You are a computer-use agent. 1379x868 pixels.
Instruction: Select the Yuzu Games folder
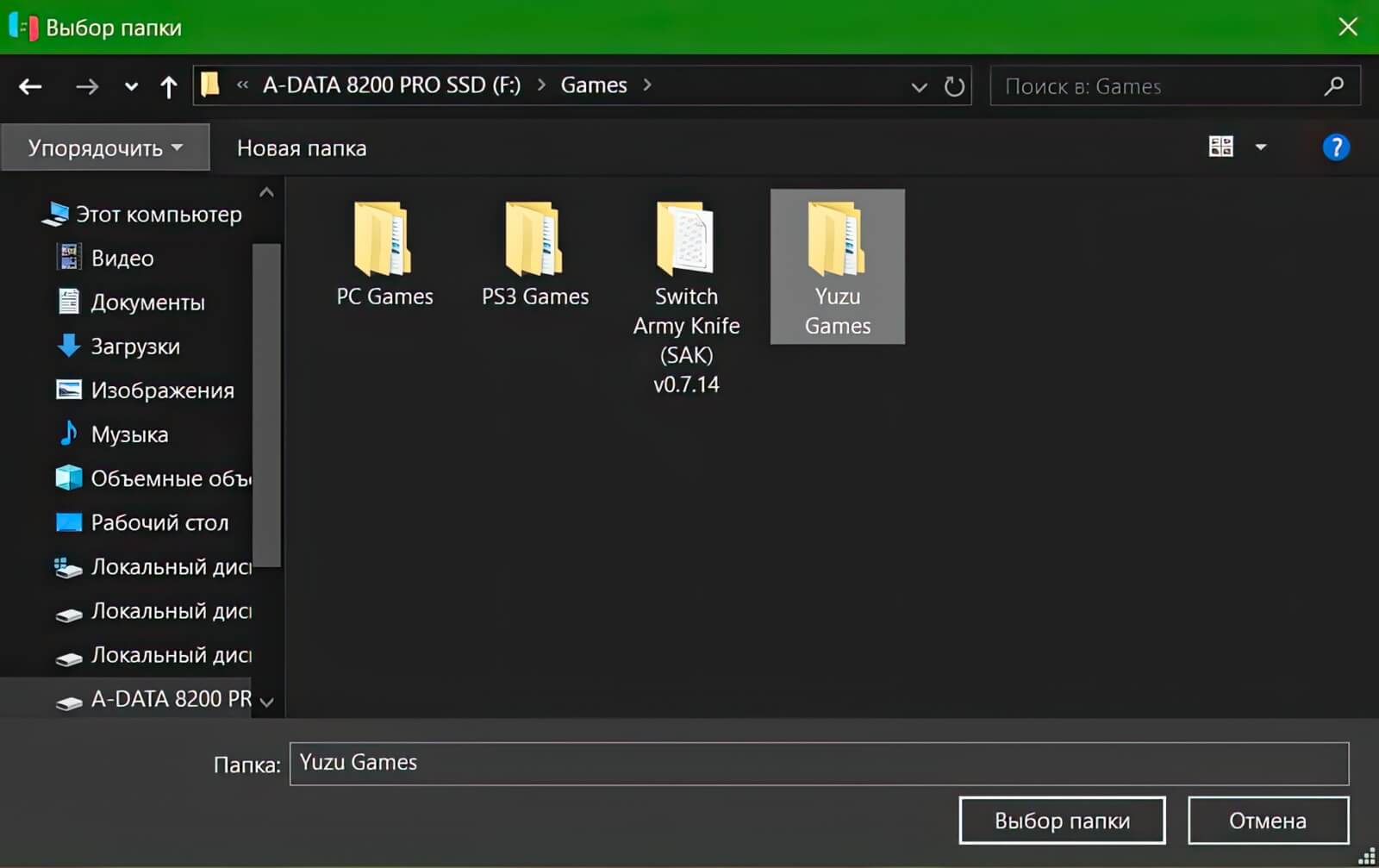click(x=838, y=267)
